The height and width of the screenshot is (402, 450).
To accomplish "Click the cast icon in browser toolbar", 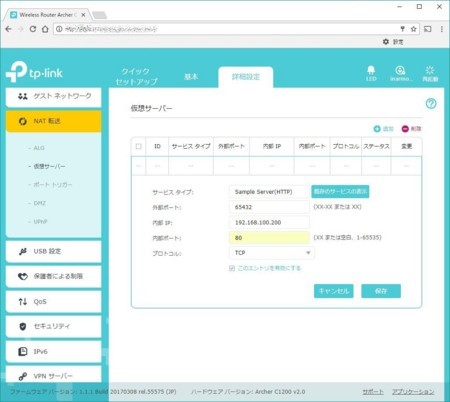I will pyautogui.click(x=428, y=29).
